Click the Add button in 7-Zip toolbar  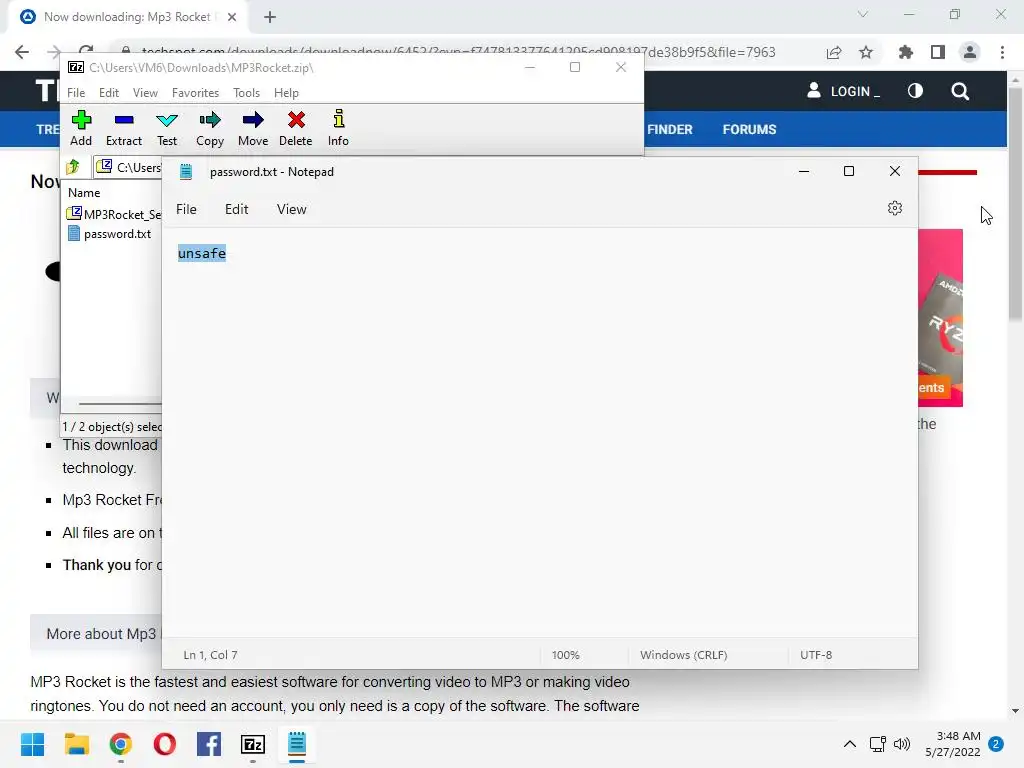(x=81, y=128)
